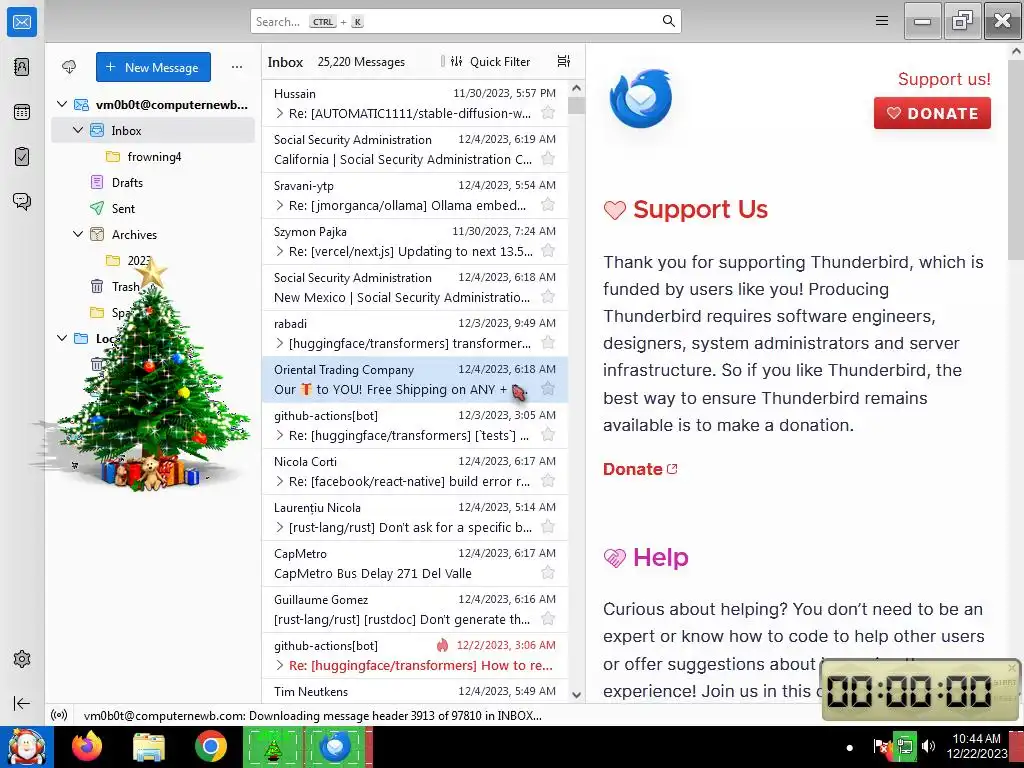Screen dimensions: 1024x768
Task: Collapse the Local Folders tree
Action: tap(62, 338)
